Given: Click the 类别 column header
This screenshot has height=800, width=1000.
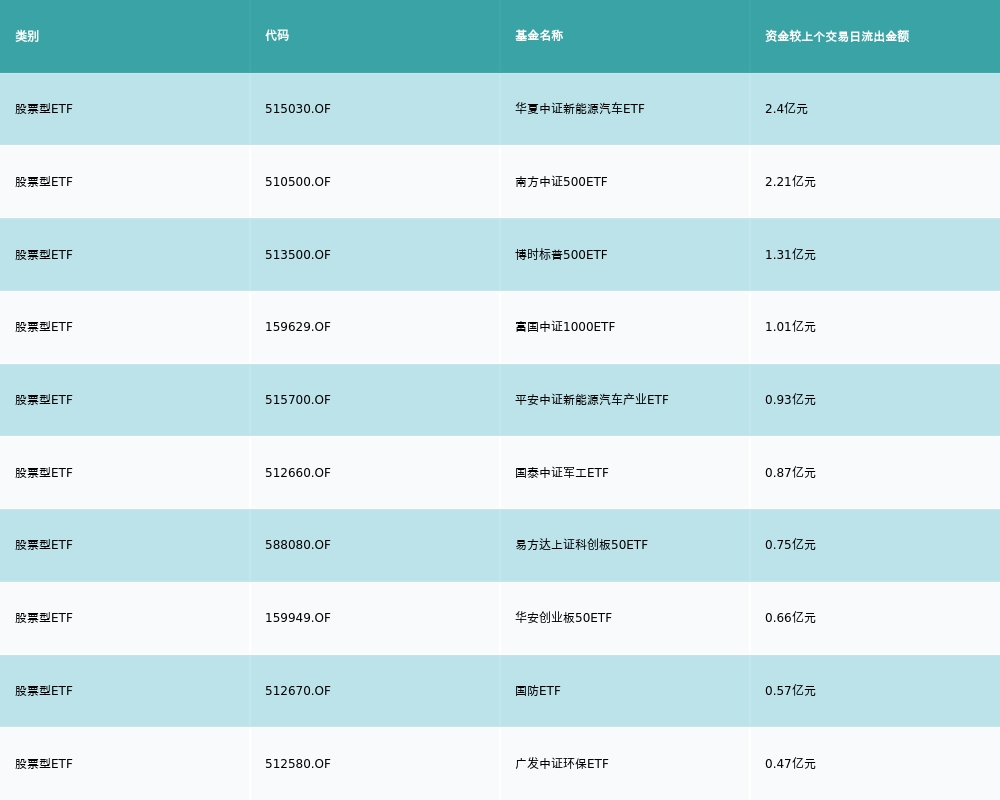Looking at the screenshot, I should click(27, 36).
